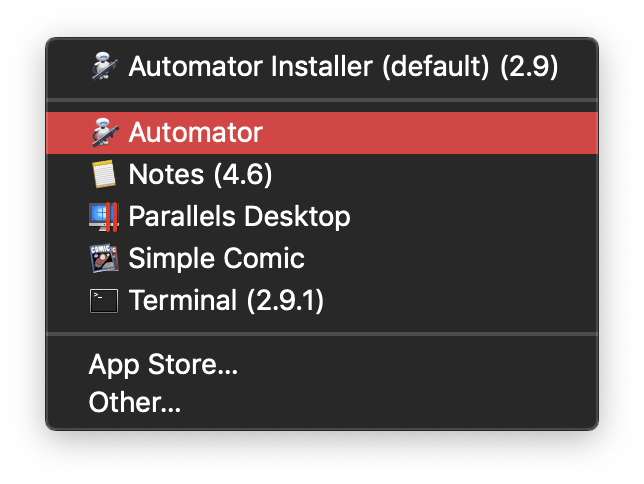This screenshot has width=644, height=484.
Task: Click the (2.9.1) version beside Terminal
Action: click(285, 300)
